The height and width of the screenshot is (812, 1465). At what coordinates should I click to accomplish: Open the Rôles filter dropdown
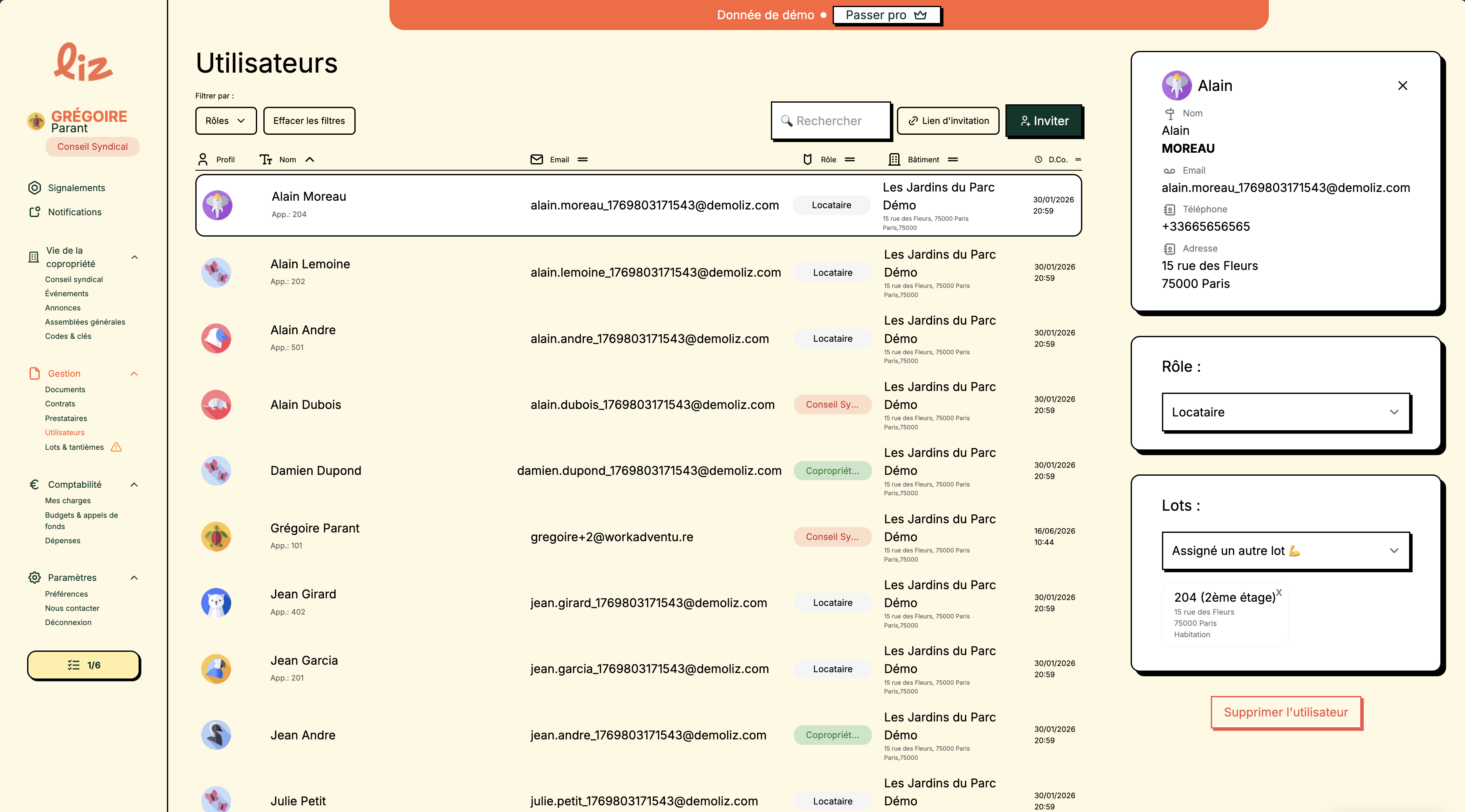(226, 121)
